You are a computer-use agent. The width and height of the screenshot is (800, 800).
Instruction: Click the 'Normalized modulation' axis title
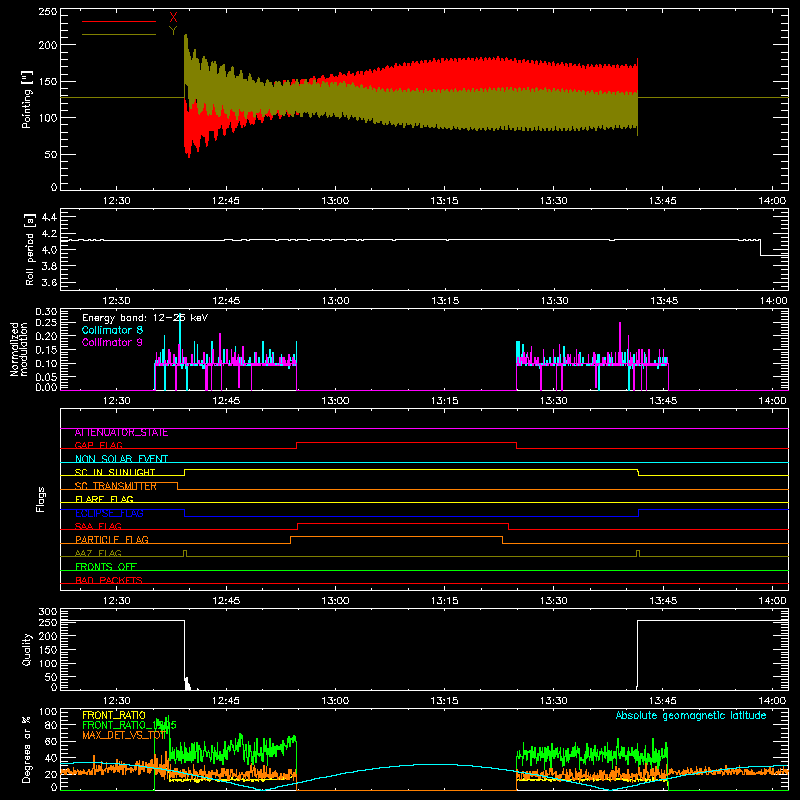(19, 349)
